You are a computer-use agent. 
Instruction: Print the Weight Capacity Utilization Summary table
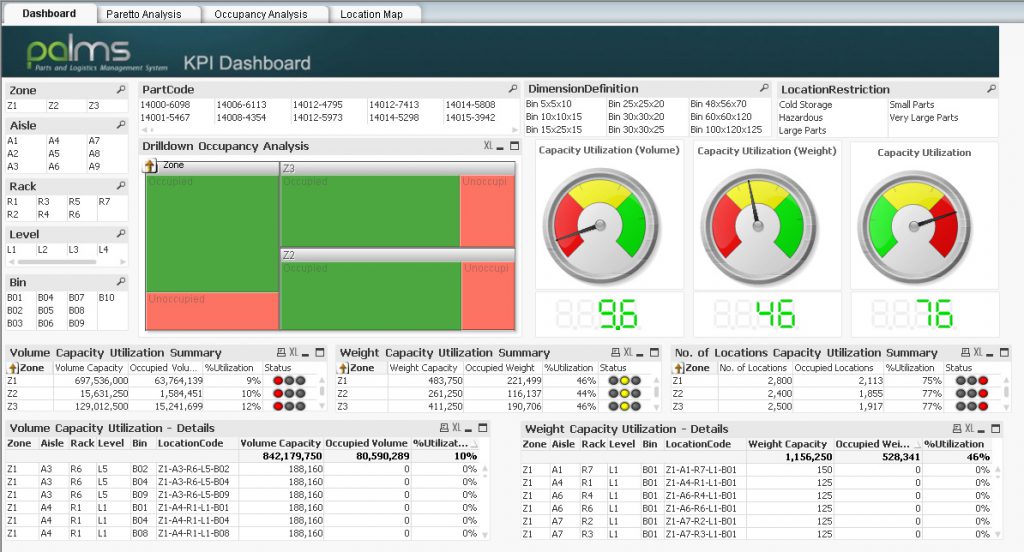click(x=612, y=353)
